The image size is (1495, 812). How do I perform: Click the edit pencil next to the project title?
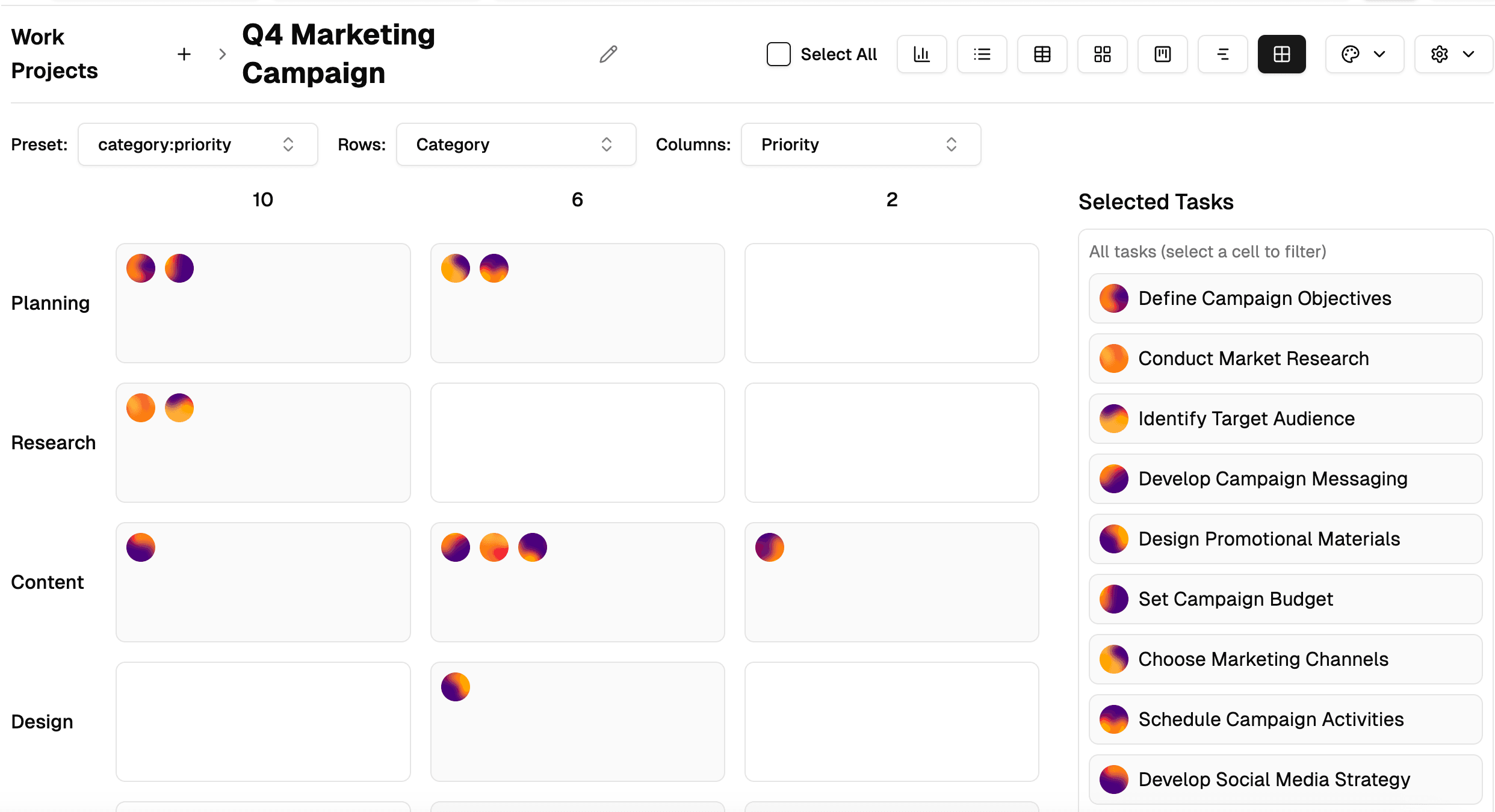click(x=608, y=54)
